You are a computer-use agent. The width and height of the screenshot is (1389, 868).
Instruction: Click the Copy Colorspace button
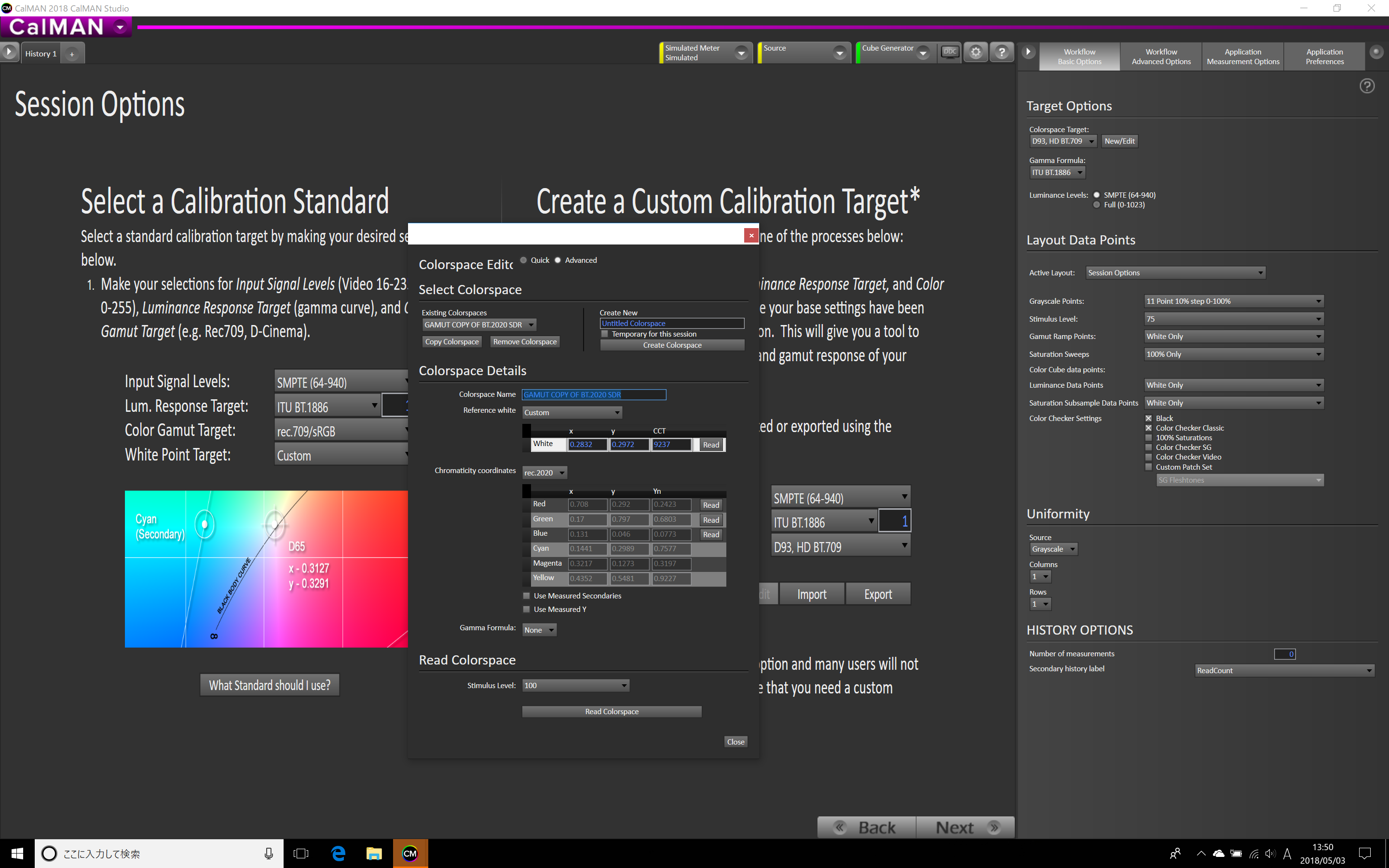click(x=452, y=341)
